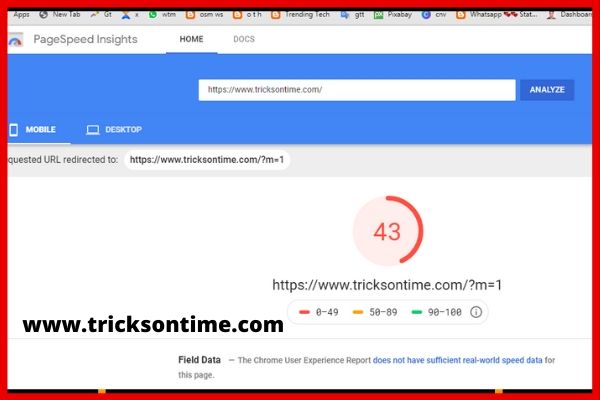The image size is (600, 400).
Task: Switch to the DOCS tab
Action: [x=244, y=39]
